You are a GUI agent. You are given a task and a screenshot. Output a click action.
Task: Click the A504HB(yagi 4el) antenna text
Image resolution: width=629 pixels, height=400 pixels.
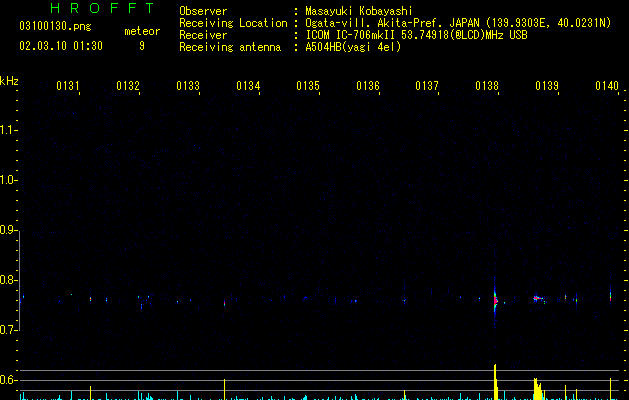click(x=353, y=47)
